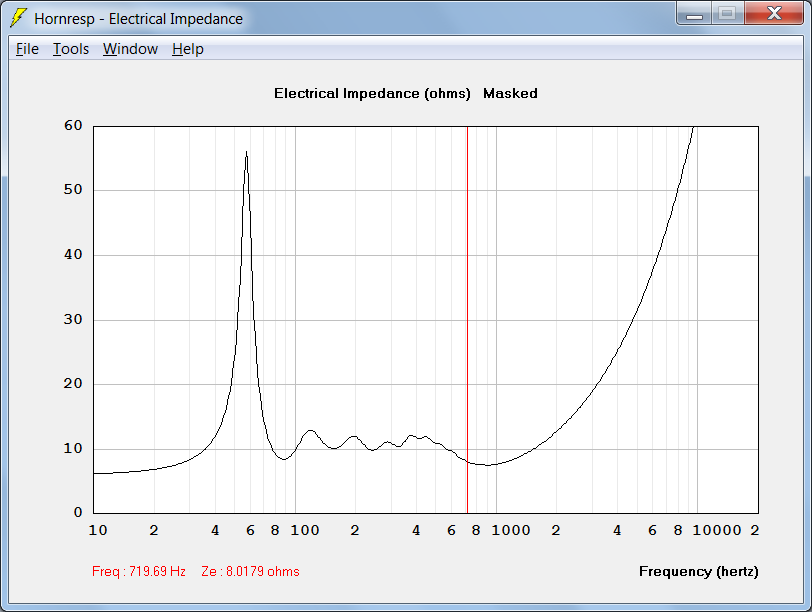The height and width of the screenshot is (612, 812).
Task: Click the impedance peak near 56 ohms
Action: tap(246, 152)
